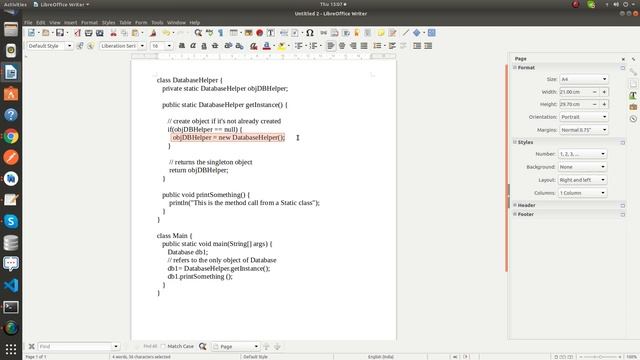Open the Orientation dropdown
Screen dimensions: 640x360
(x=584, y=117)
